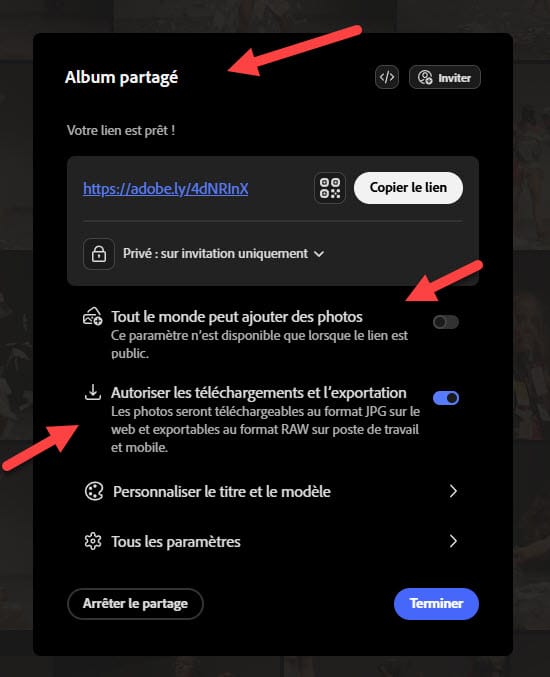Expand chevron next to "Tous les paramètres"
Viewport: 550px width, 677px height.
click(453, 541)
